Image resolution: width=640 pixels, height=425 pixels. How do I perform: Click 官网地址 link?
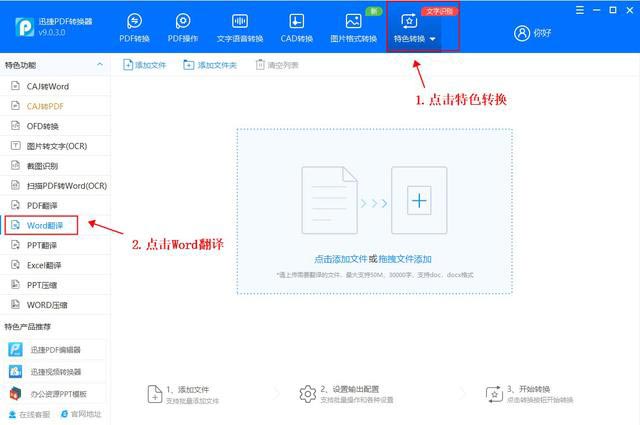[x=81, y=414]
